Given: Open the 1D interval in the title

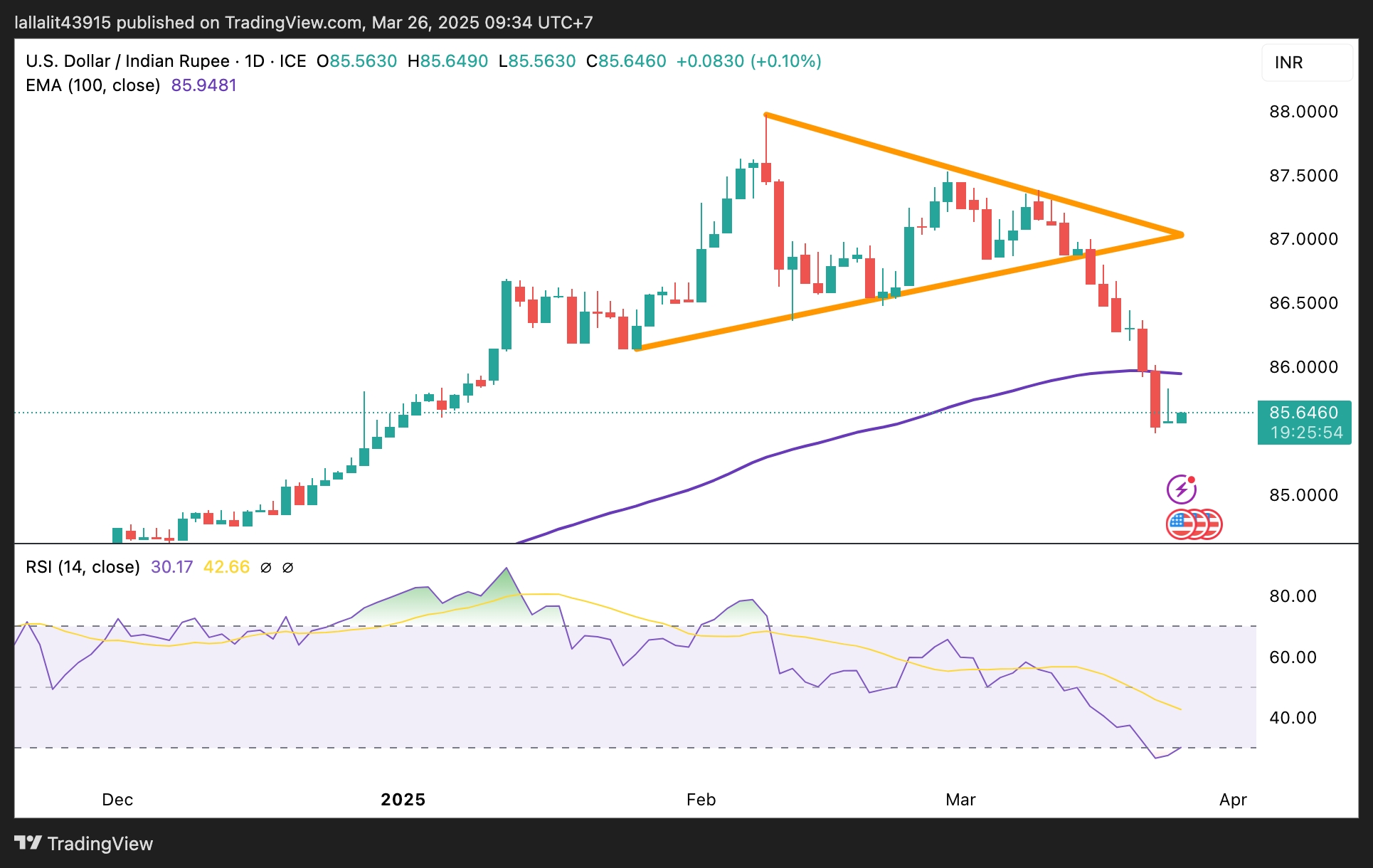Looking at the screenshot, I should point(254,61).
